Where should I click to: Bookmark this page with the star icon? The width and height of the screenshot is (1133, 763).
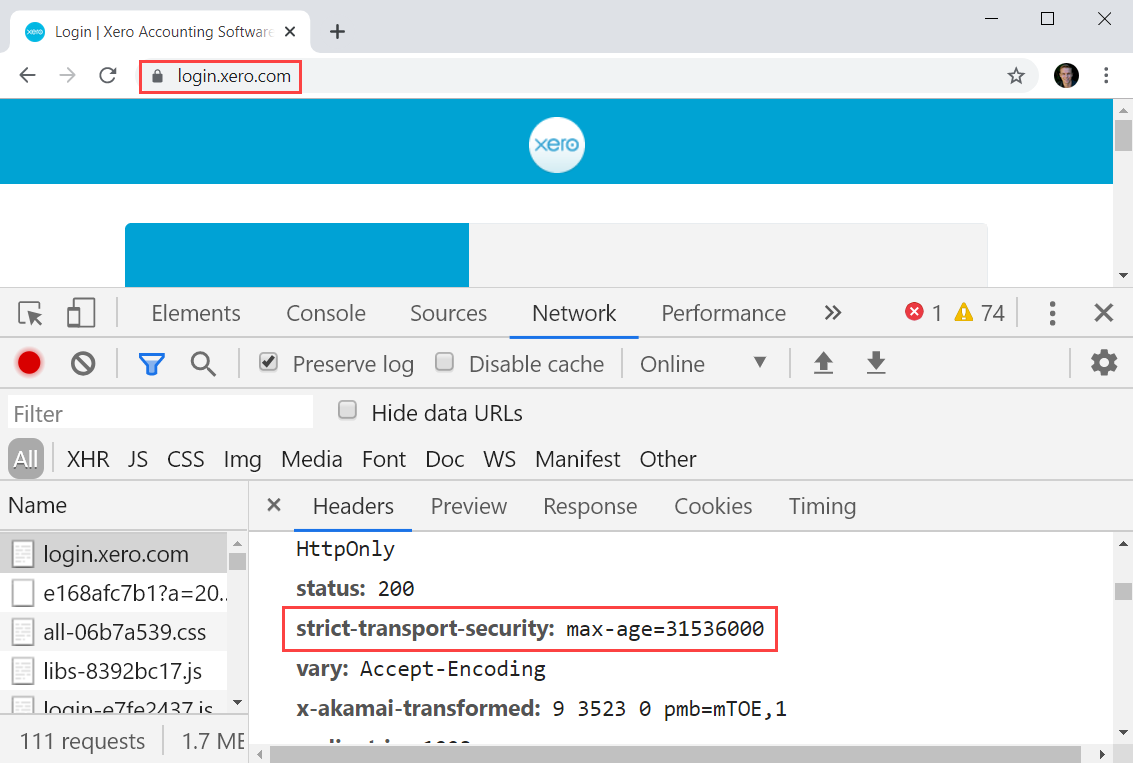[1016, 75]
